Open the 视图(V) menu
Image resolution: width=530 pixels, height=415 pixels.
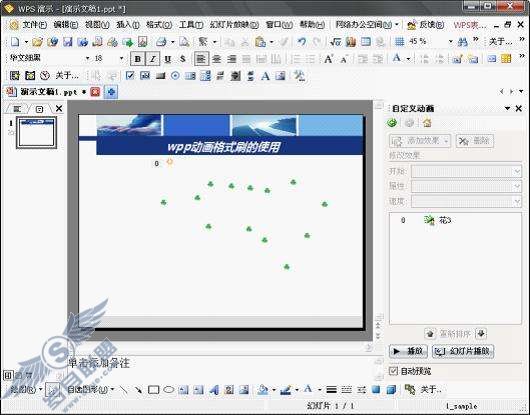pyautogui.click(x=97, y=25)
